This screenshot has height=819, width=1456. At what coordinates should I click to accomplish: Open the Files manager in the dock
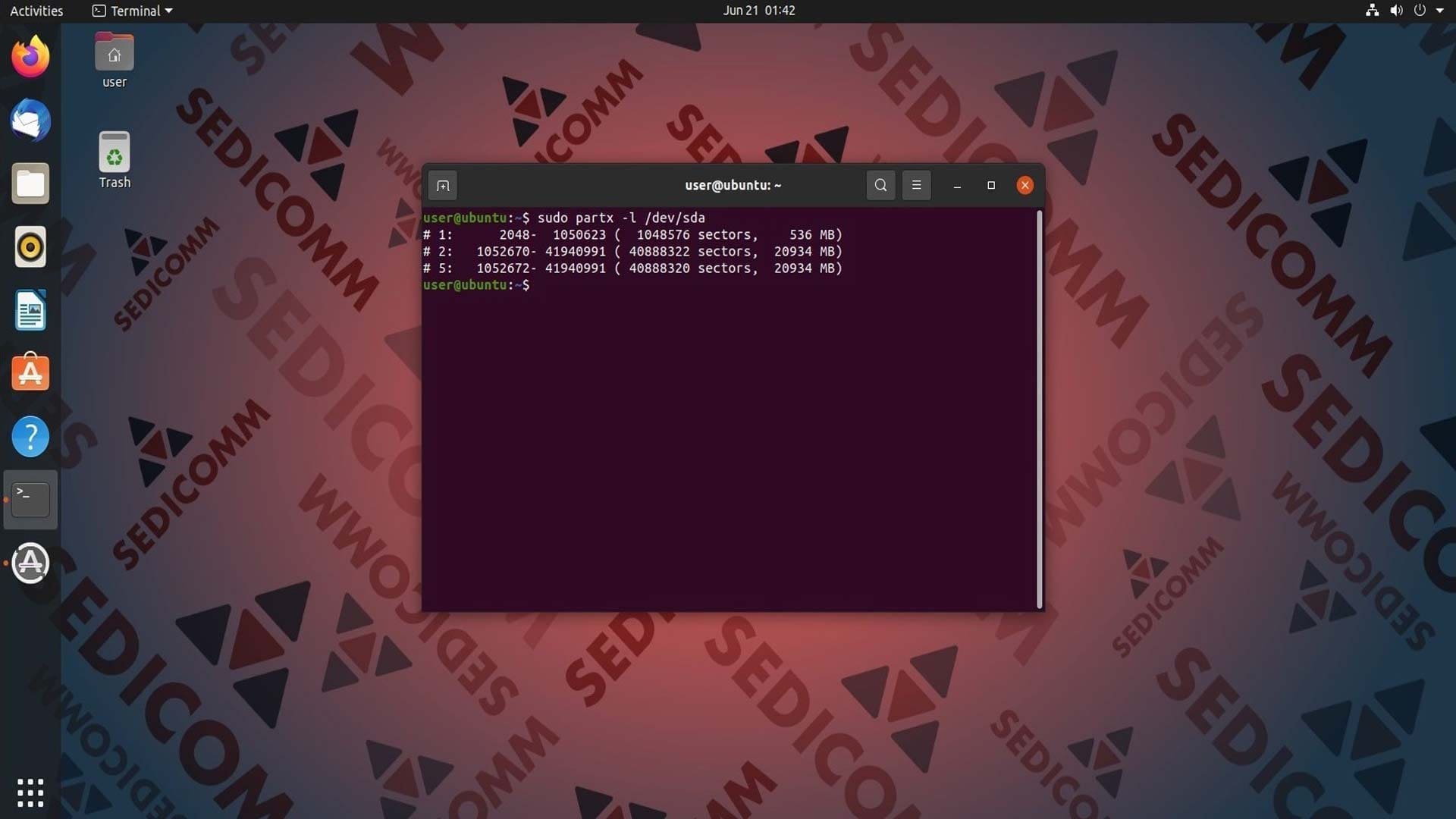30,184
